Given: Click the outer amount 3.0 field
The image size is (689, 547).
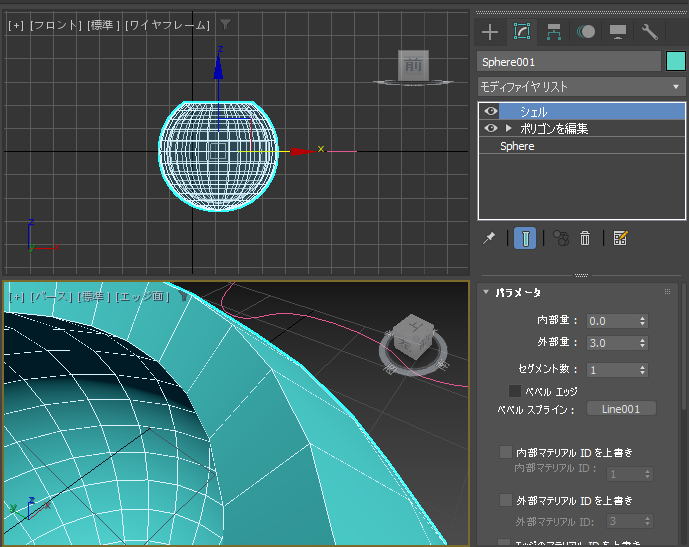Looking at the screenshot, I should click(x=612, y=343).
